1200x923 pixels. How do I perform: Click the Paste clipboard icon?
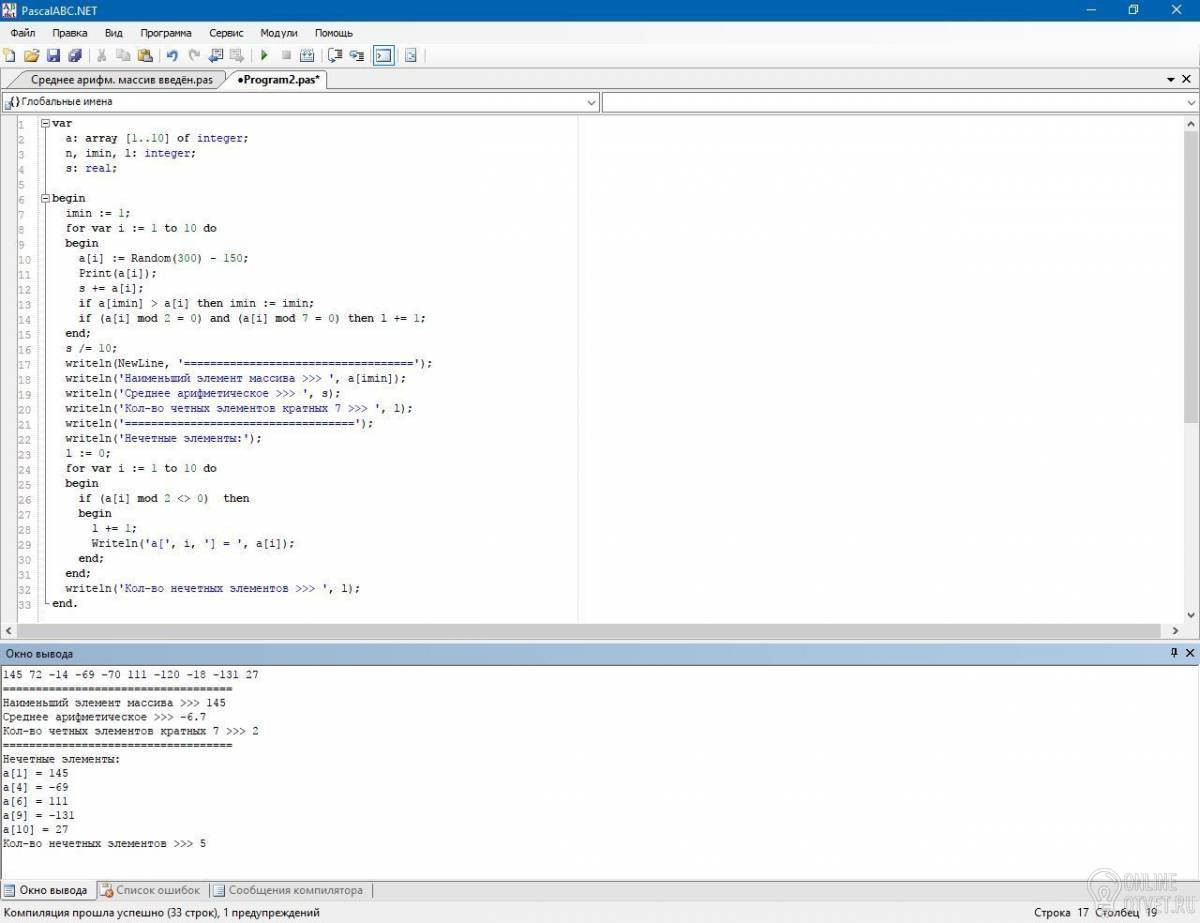click(145, 56)
